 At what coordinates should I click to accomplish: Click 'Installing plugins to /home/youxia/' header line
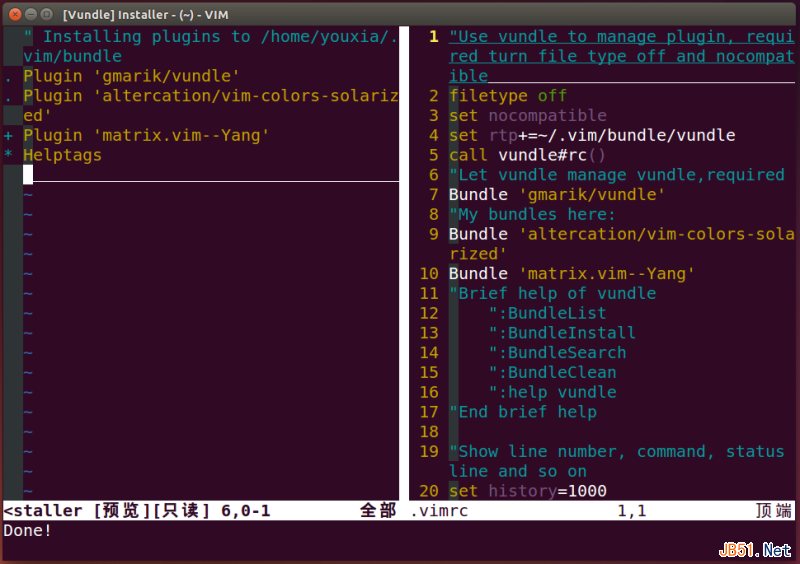211,46
